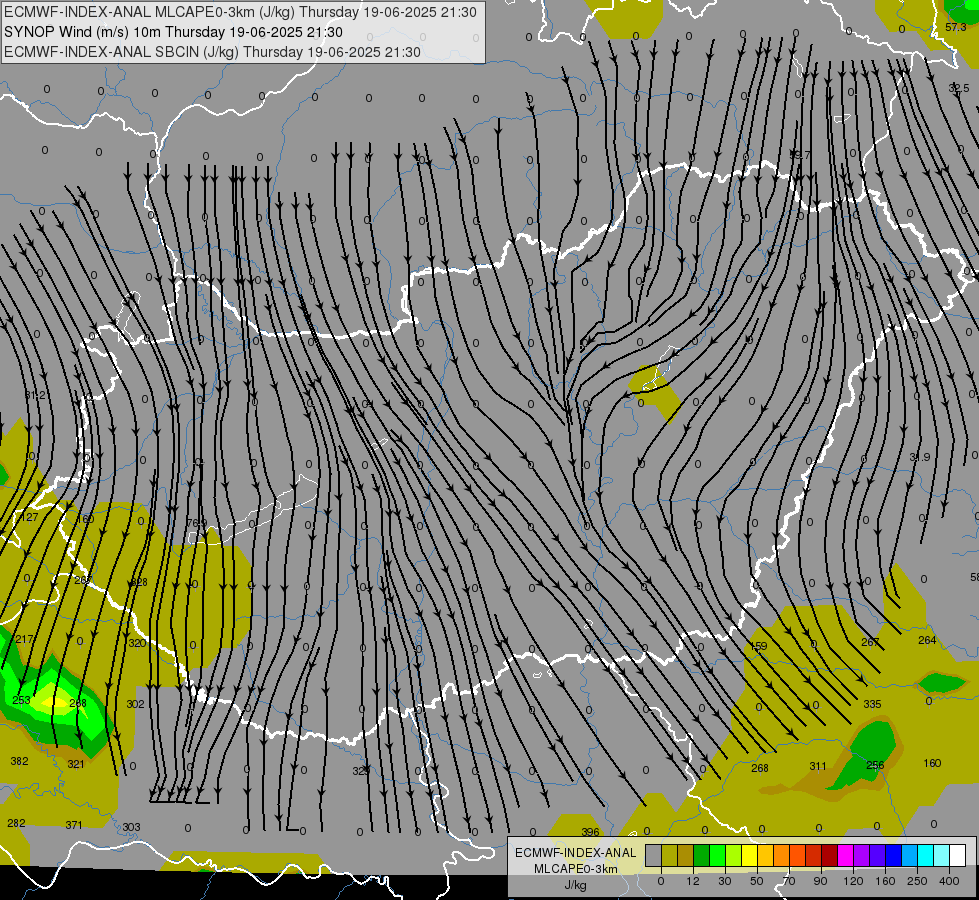Viewport: 979px width, 900px height.
Task: Click the map value '253'
Action: [21, 700]
